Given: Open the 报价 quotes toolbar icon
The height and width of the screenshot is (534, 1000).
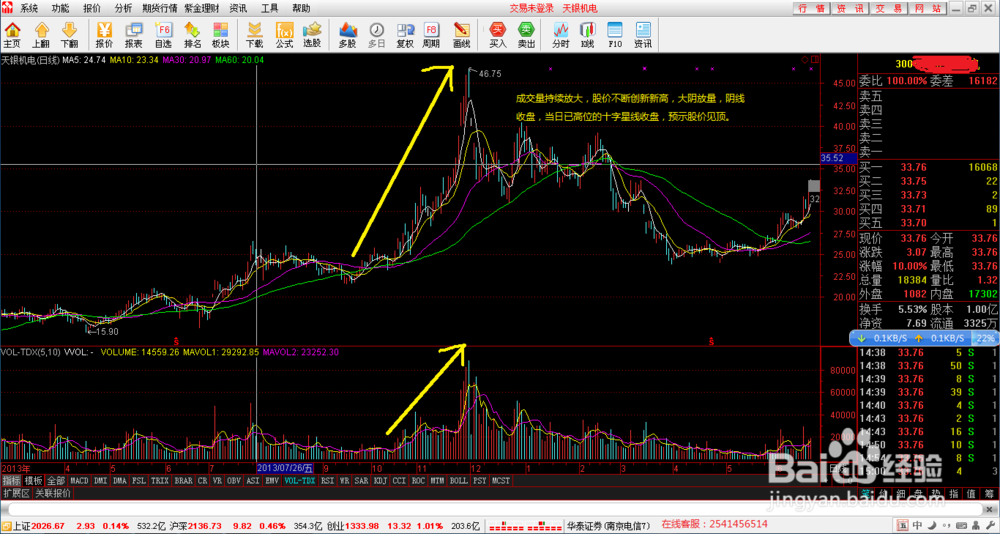Looking at the screenshot, I should point(104,35).
